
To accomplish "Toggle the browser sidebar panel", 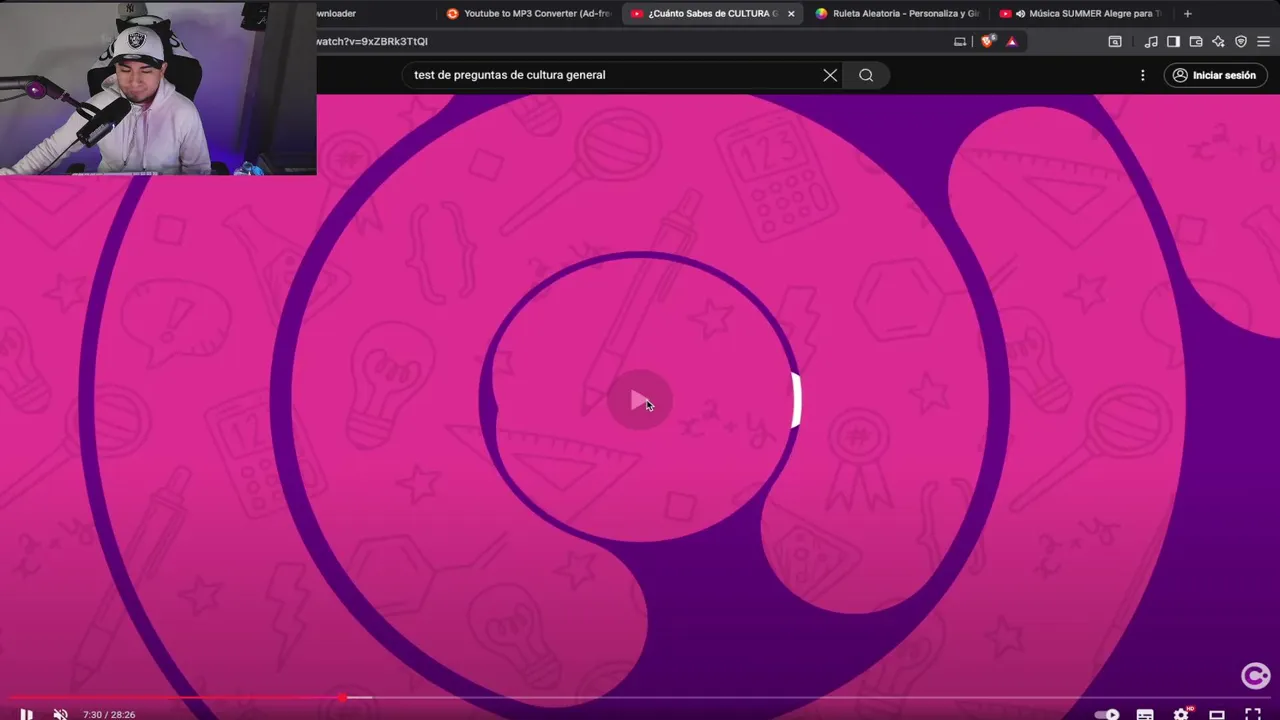I will pyautogui.click(x=1173, y=41).
